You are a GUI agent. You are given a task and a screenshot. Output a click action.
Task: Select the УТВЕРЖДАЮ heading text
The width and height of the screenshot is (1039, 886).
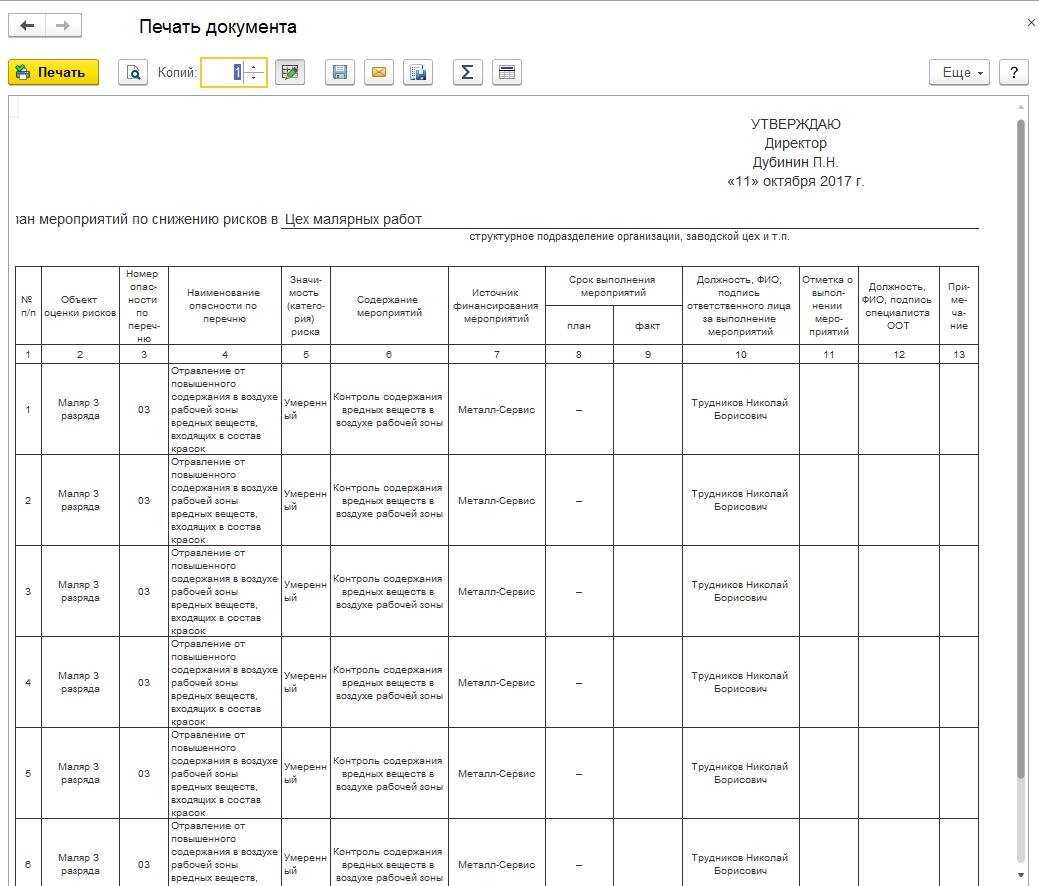tap(795, 124)
